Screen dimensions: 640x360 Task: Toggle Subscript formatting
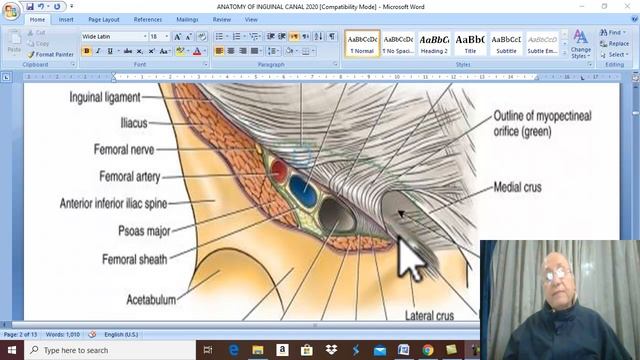point(140,51)
